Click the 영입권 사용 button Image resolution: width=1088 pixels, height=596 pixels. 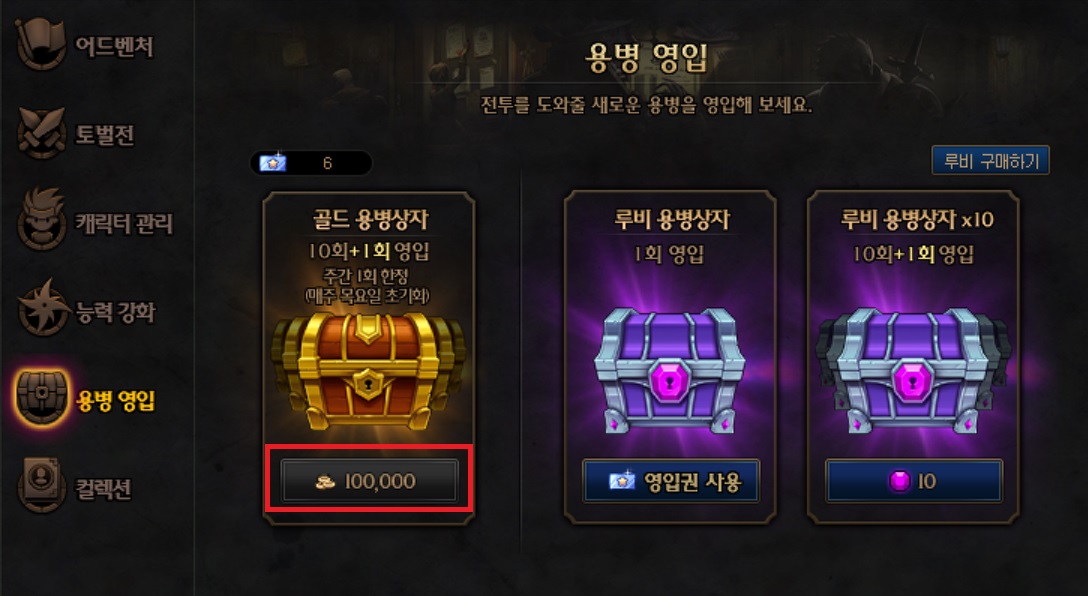pos(670,481)
